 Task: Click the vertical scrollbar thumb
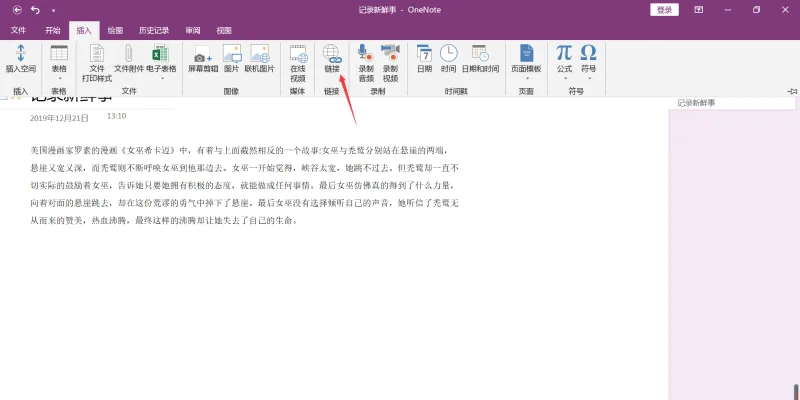tap(796, 392)
